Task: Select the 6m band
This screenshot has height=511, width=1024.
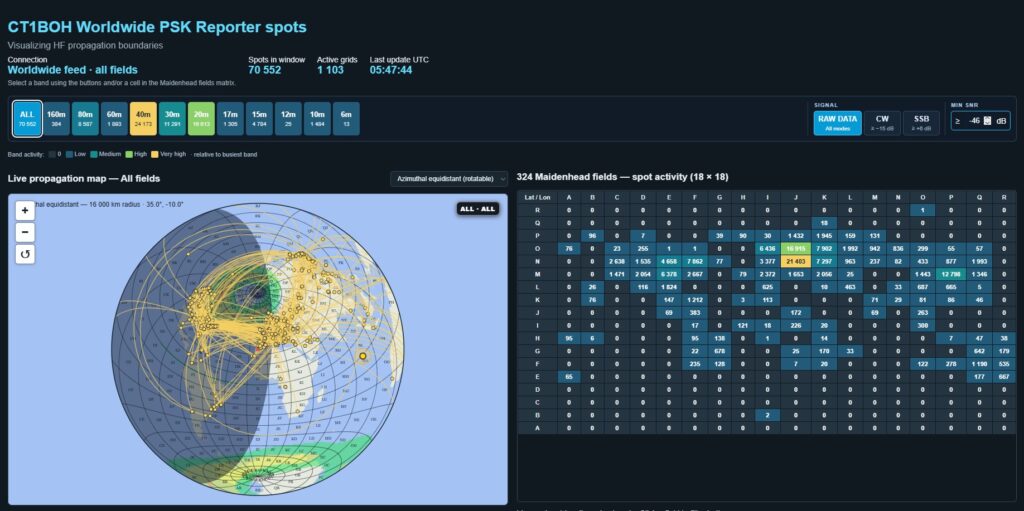Action: click(x=346, y=118)
